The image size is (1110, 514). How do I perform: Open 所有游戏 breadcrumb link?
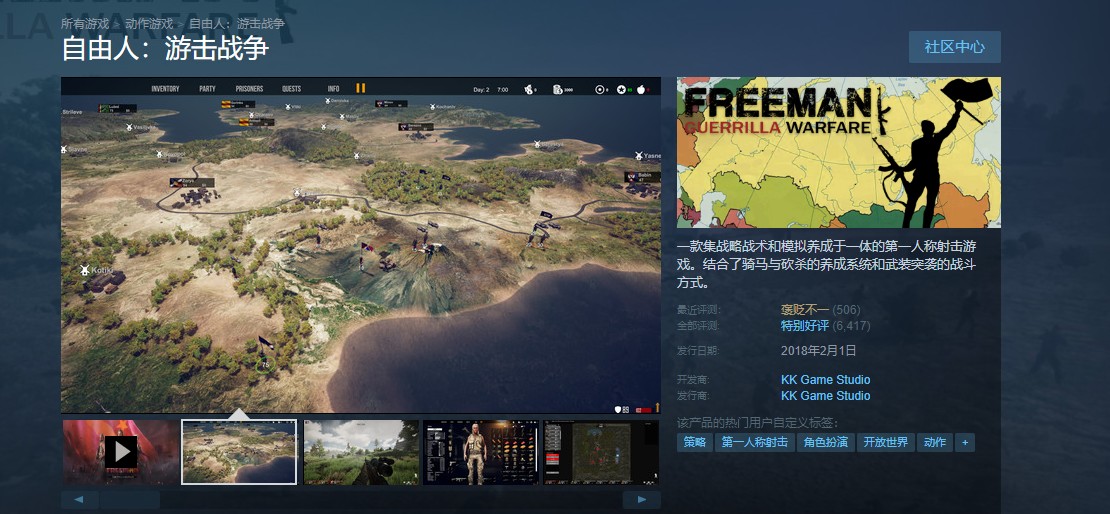tap(85, 24)
